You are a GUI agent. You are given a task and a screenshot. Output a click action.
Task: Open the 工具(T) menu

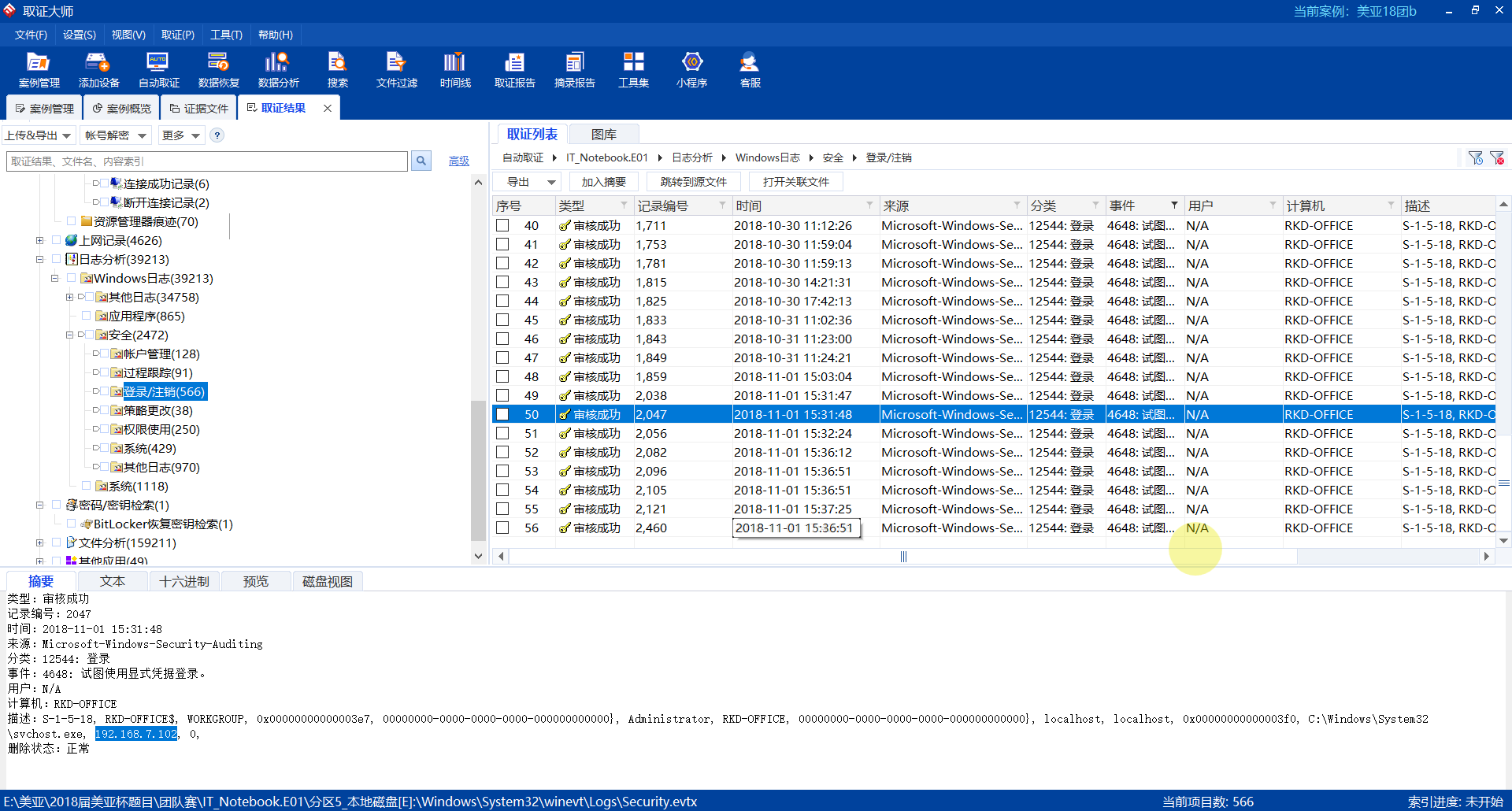tap(226, 35)
